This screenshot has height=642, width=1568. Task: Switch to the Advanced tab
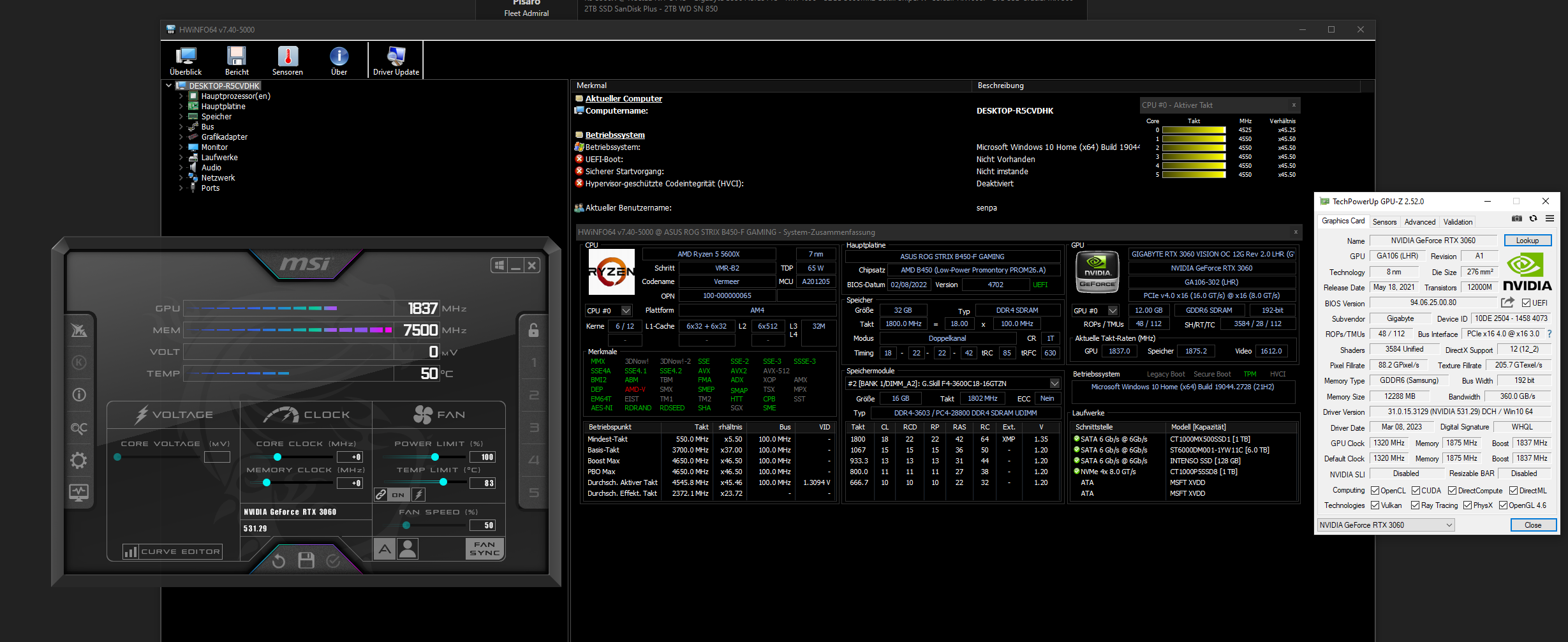[x=1420, y=222]
